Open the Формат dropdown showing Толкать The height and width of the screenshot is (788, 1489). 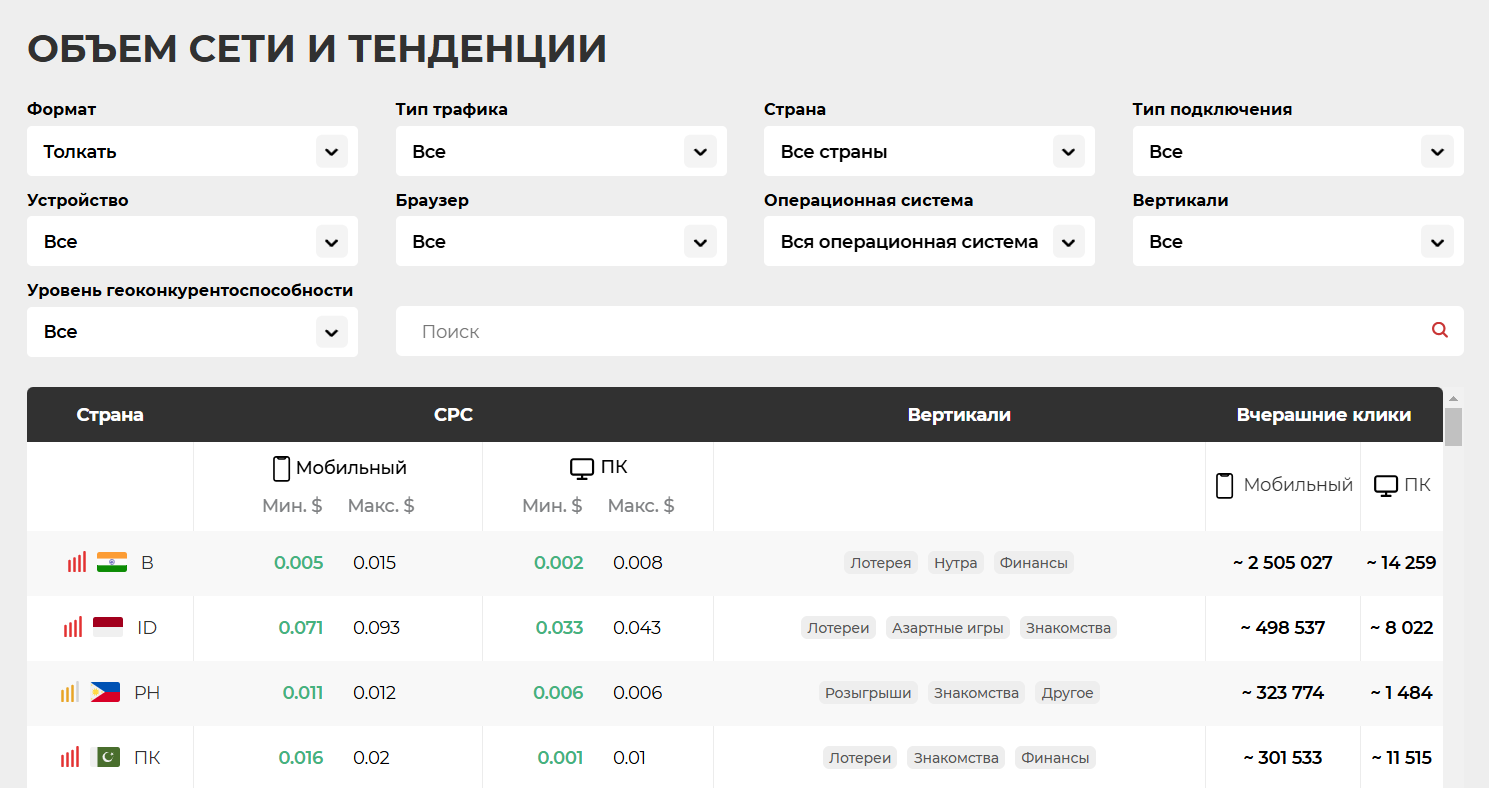point(192,152)
